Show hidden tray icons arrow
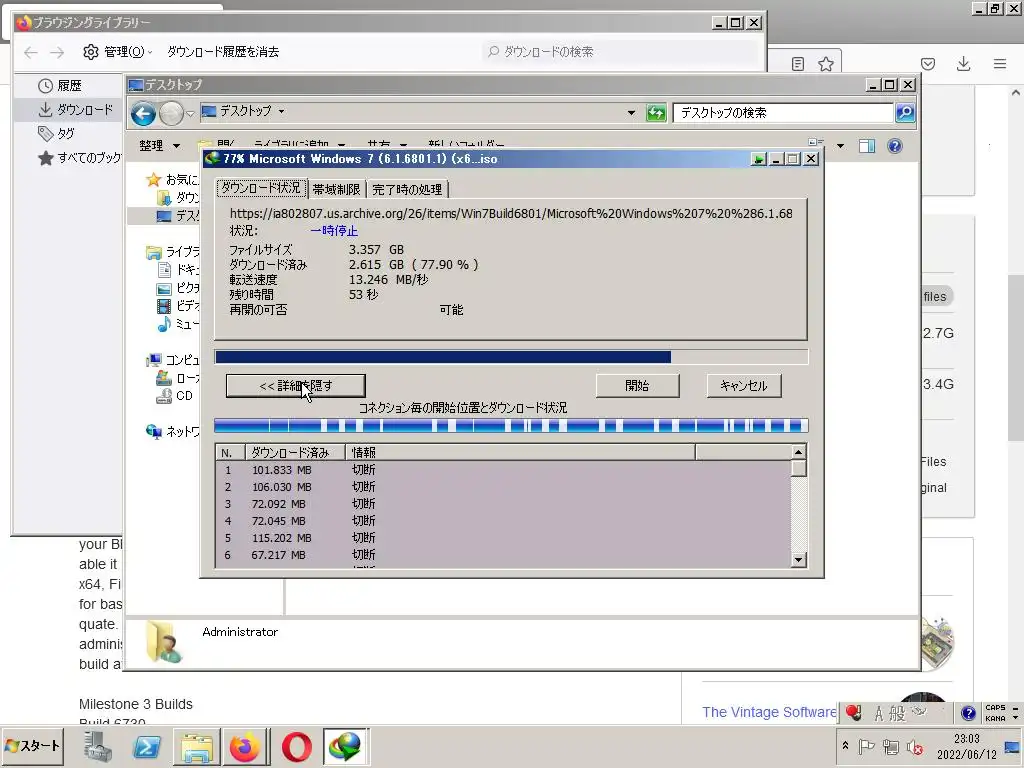 [845, 746]
